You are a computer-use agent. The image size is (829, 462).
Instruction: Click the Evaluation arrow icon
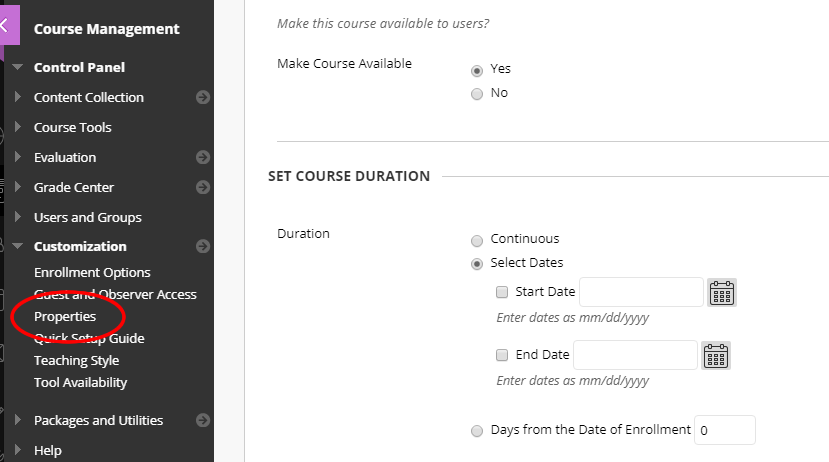point(203,158)
